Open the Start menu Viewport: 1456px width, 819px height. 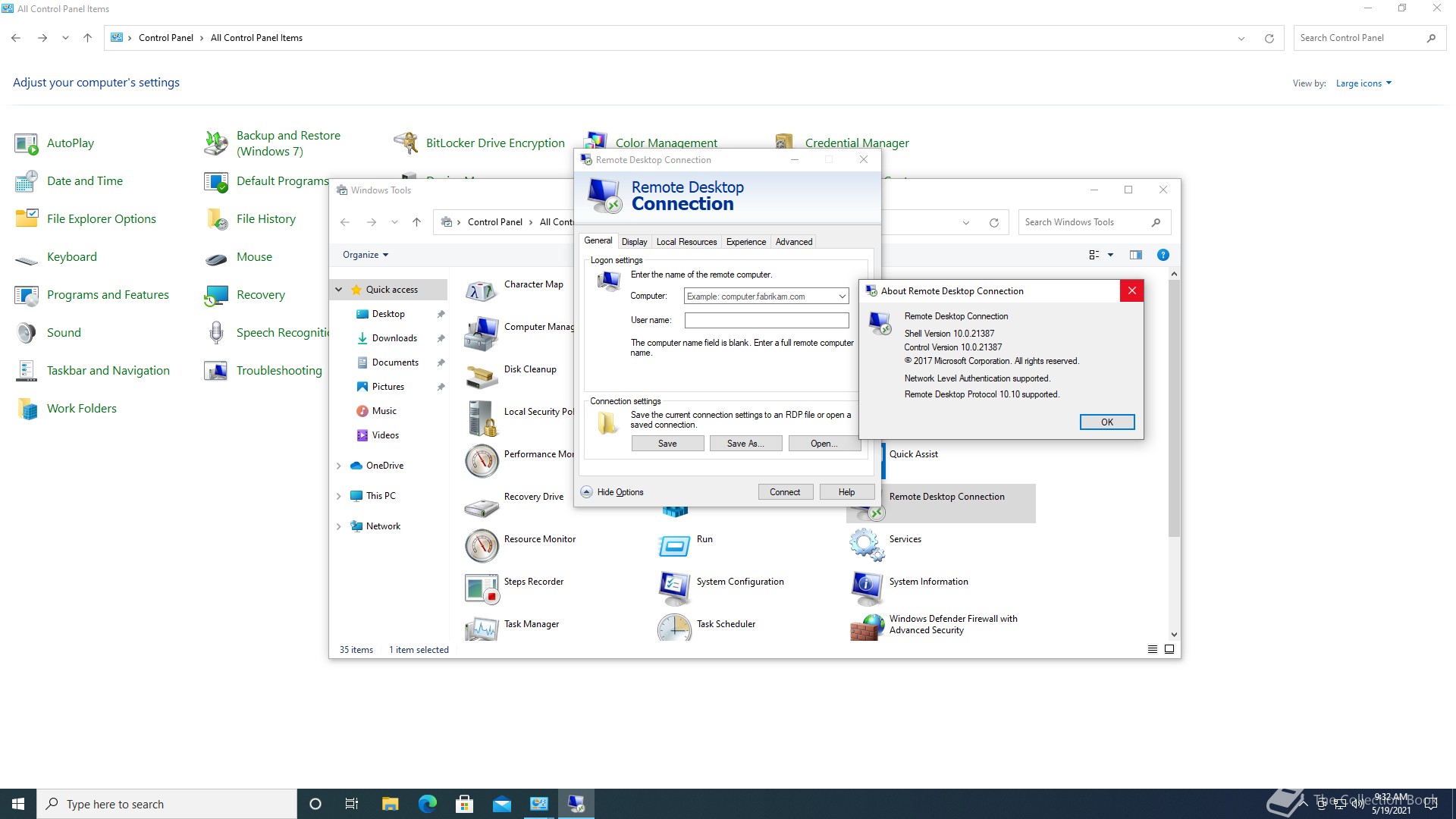click(18, 804)
